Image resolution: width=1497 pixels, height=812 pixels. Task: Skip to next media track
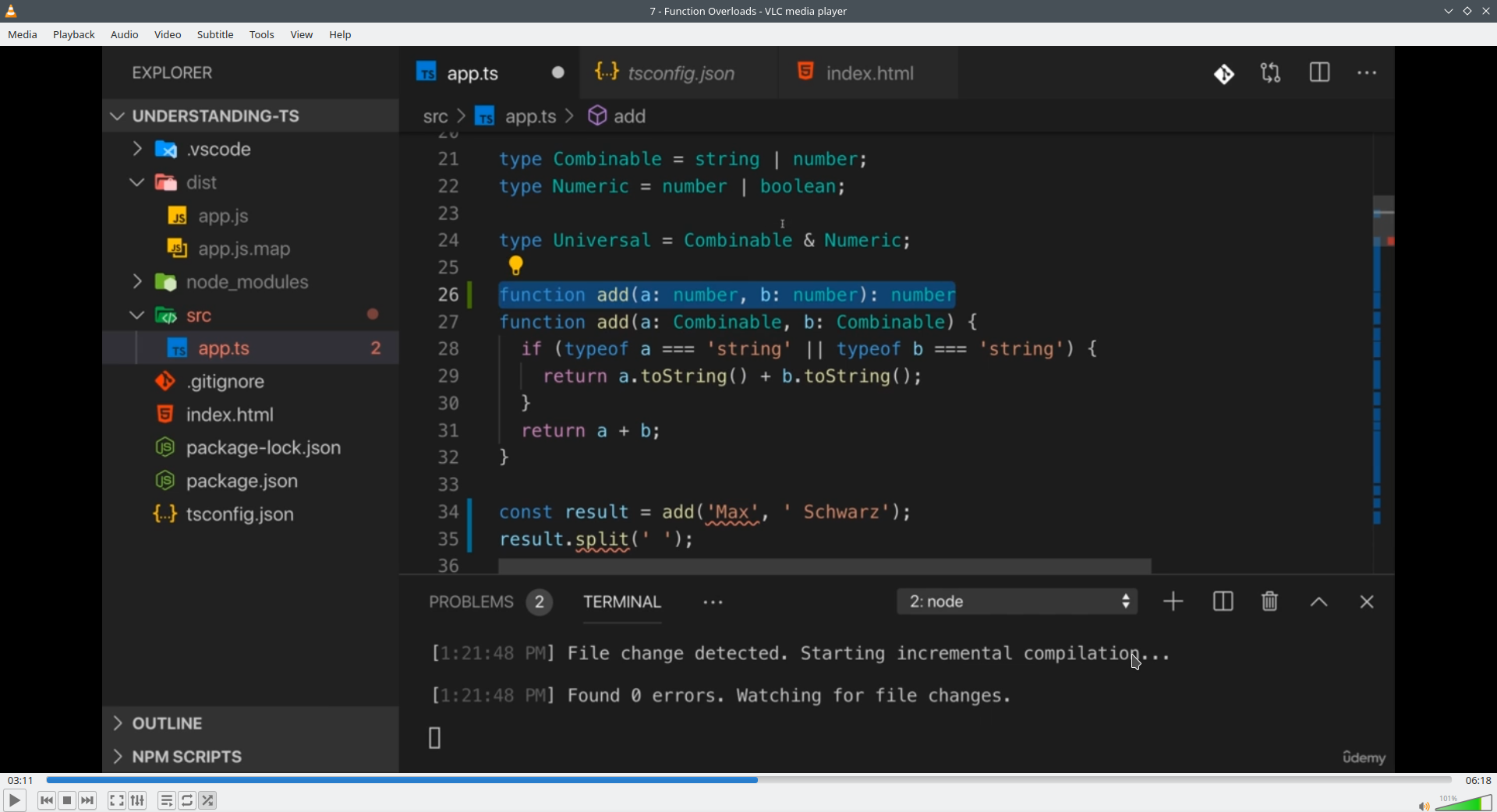coord(88,800)
